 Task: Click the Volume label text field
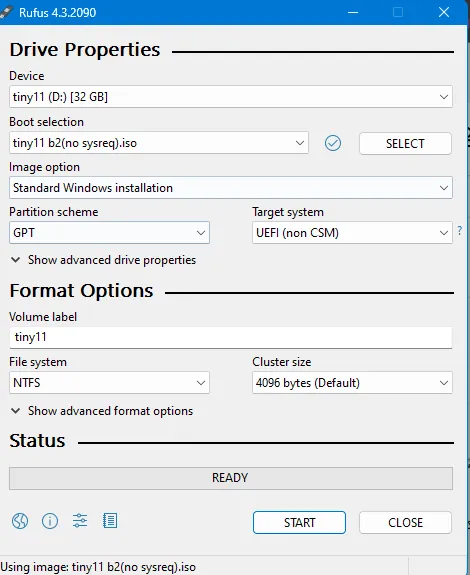[231, 337]
